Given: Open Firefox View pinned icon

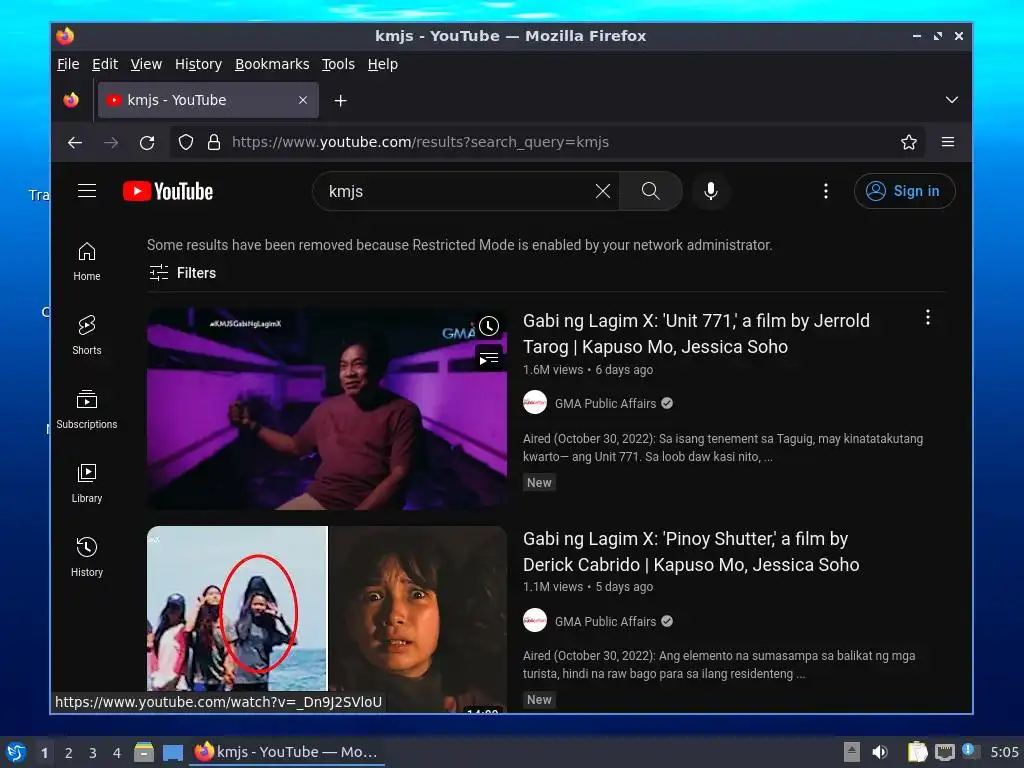Looking at the screenshot, I should (x=71, y=100).
